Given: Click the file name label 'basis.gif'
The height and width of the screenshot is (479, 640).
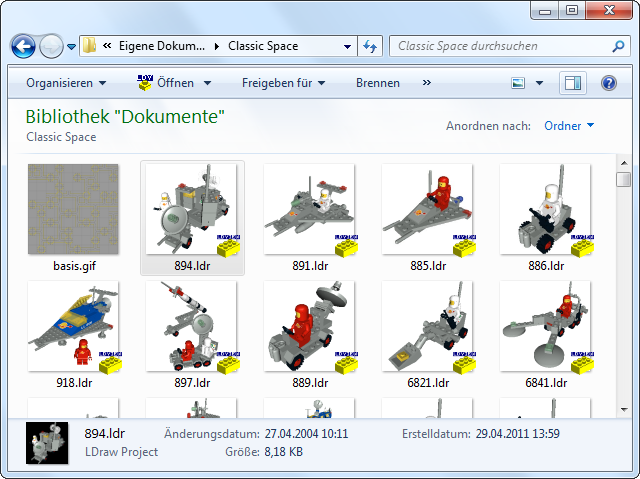Looking at the screenshot, I should click(74, 266).
